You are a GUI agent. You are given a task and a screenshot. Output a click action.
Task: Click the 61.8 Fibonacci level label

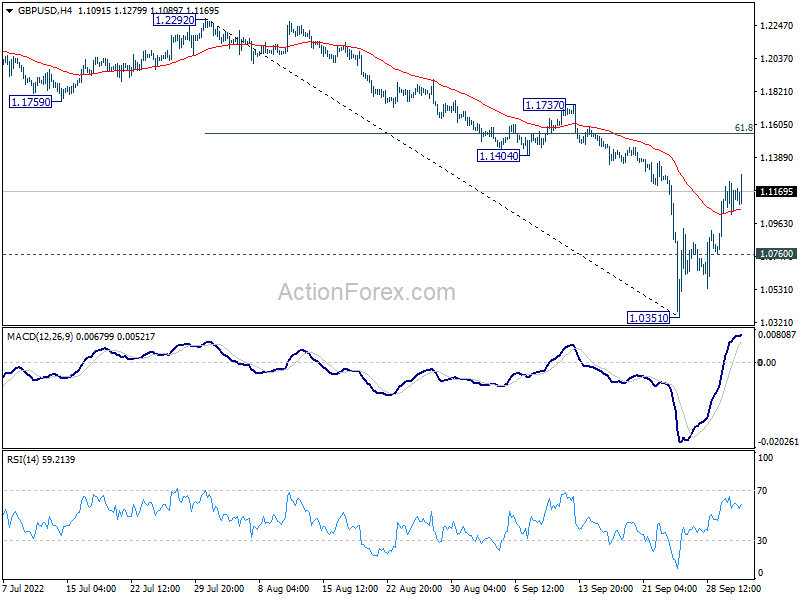pyautogui.click(x=743, y=128)
